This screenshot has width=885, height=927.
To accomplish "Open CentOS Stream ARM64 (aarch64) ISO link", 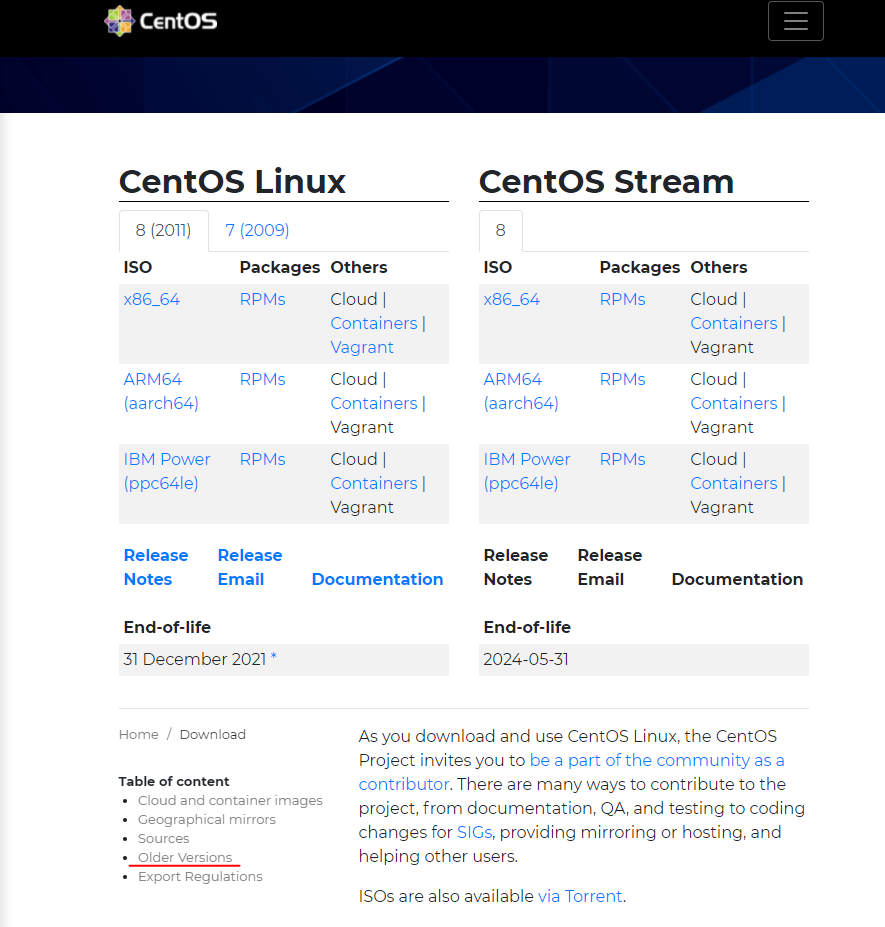I will pos(521,391).
